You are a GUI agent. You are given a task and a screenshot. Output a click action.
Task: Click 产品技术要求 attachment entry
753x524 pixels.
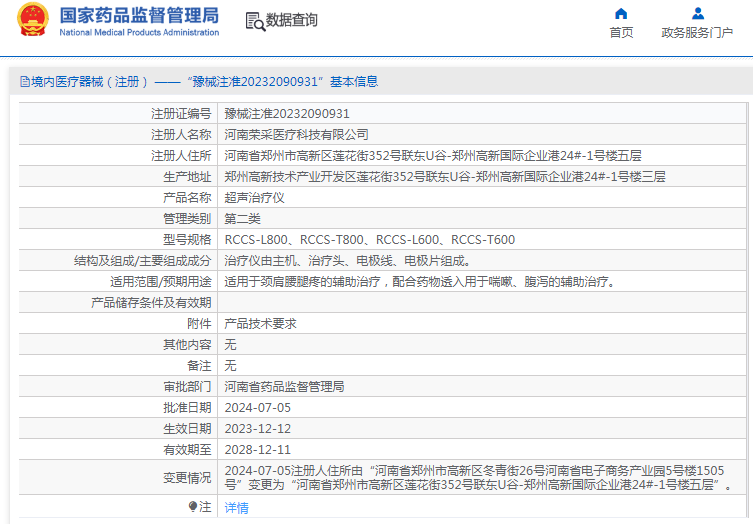pos(260,324)
